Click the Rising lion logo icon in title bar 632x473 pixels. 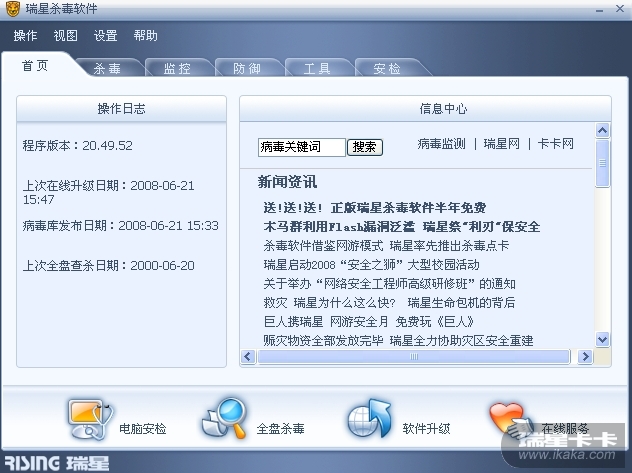click(12, 8)
